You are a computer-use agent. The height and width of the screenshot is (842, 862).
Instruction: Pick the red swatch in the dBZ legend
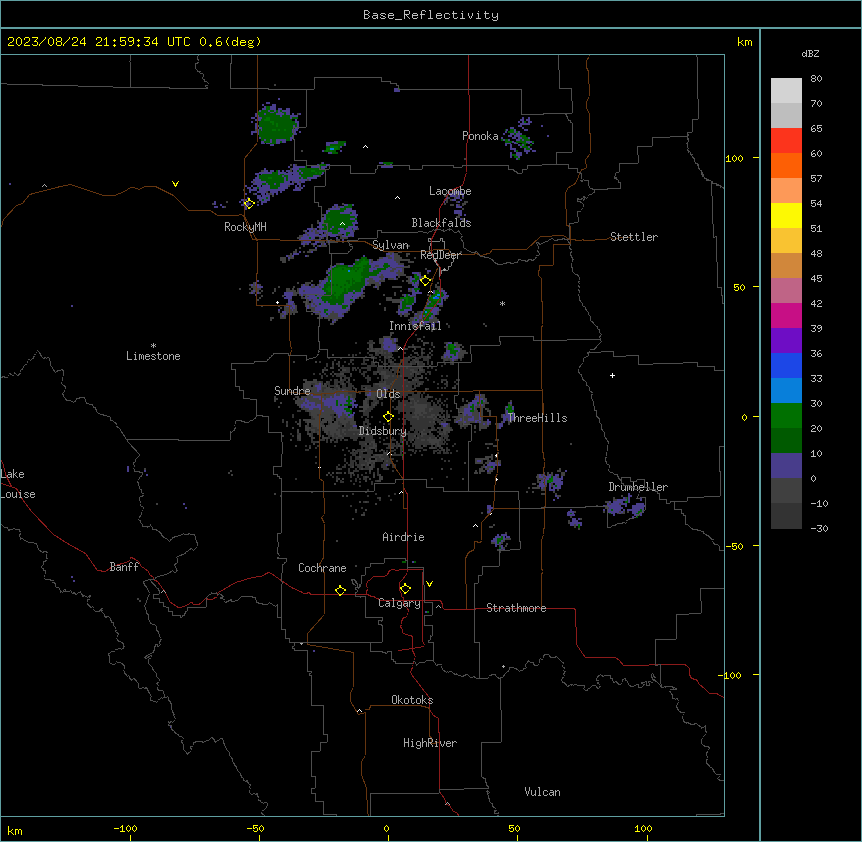coord(786,141)
